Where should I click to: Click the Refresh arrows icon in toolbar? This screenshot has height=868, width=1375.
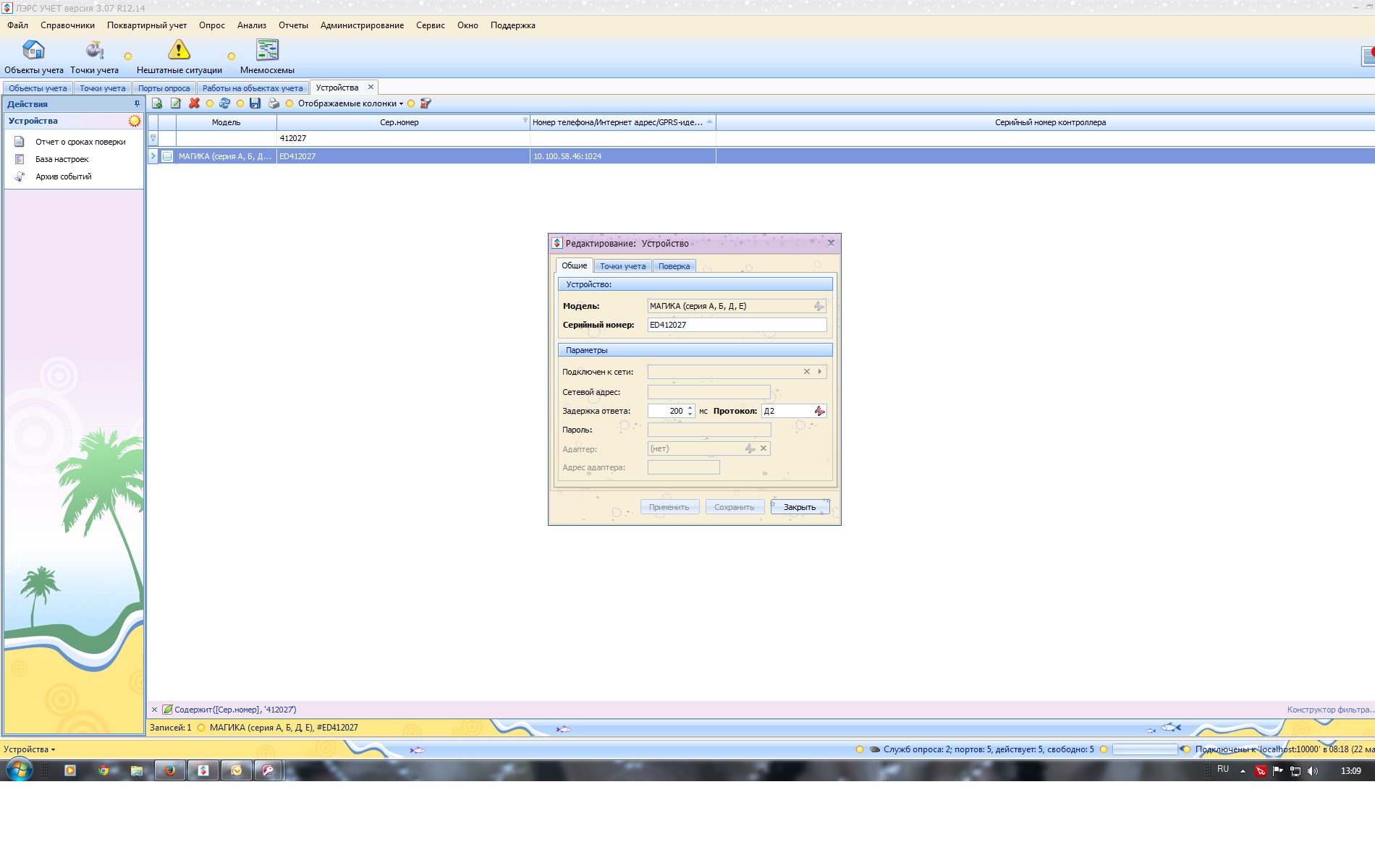pyautogui.click(x=224, y=103)
